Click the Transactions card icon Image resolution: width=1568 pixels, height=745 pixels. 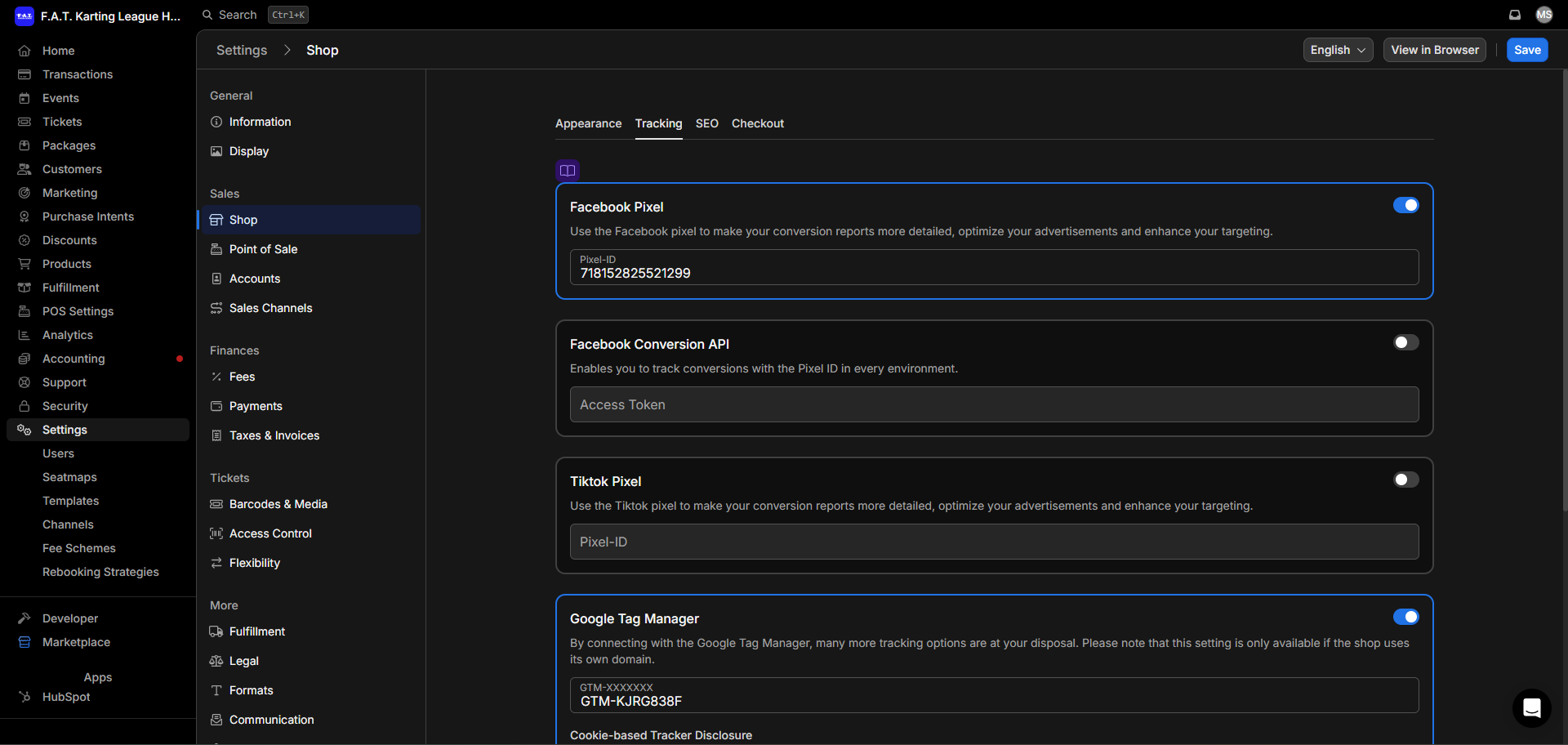pyautogui.click(x=24, y=74)
